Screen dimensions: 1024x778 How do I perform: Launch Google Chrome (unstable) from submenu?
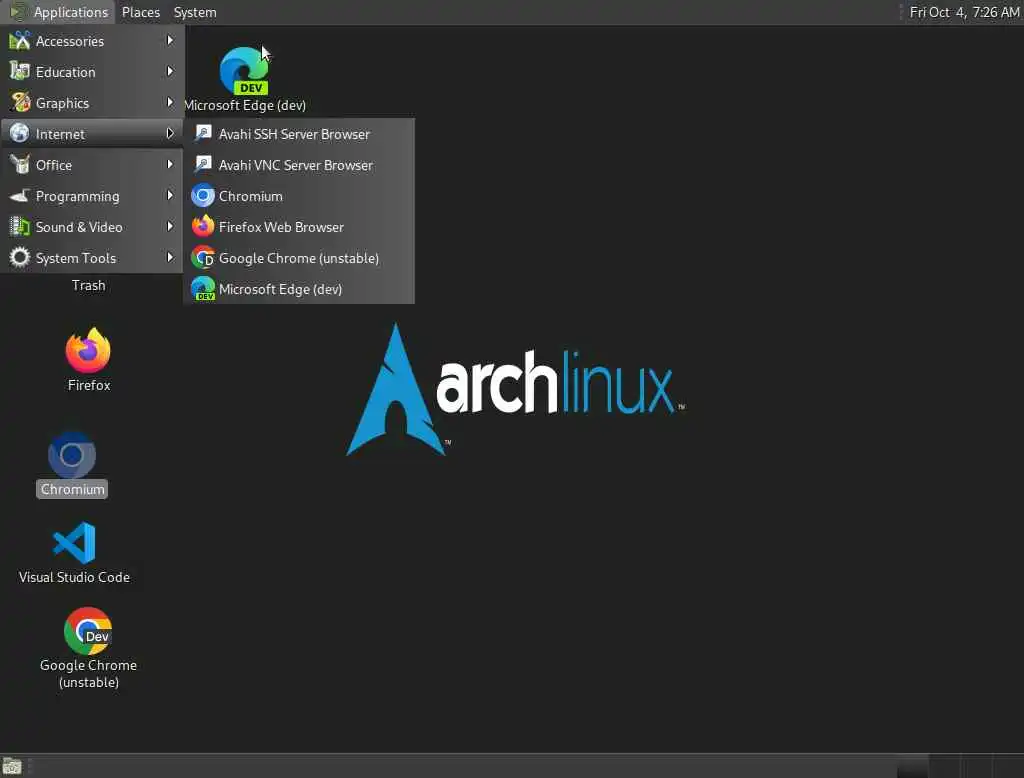click(x=299, y=258)
